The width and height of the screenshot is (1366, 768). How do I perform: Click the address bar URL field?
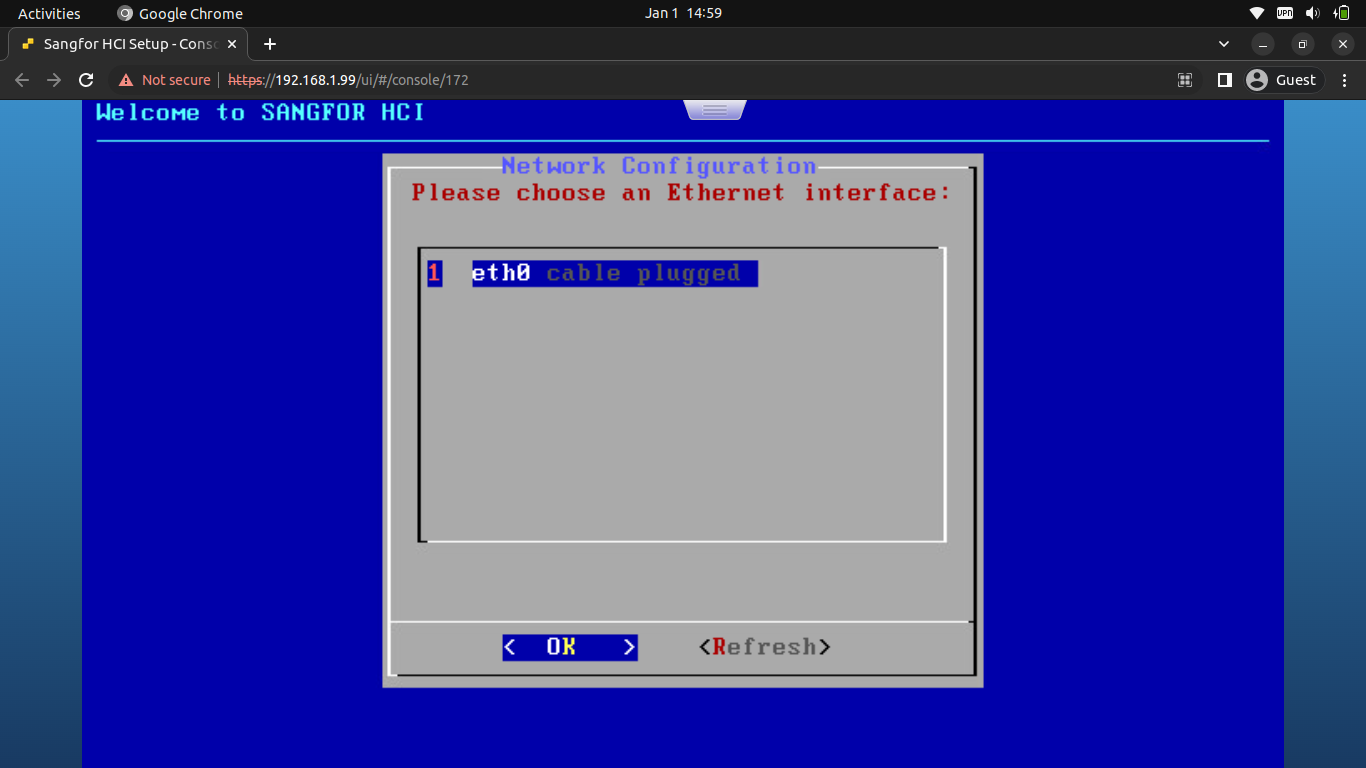pyautogui.click(x=600, y=80)
